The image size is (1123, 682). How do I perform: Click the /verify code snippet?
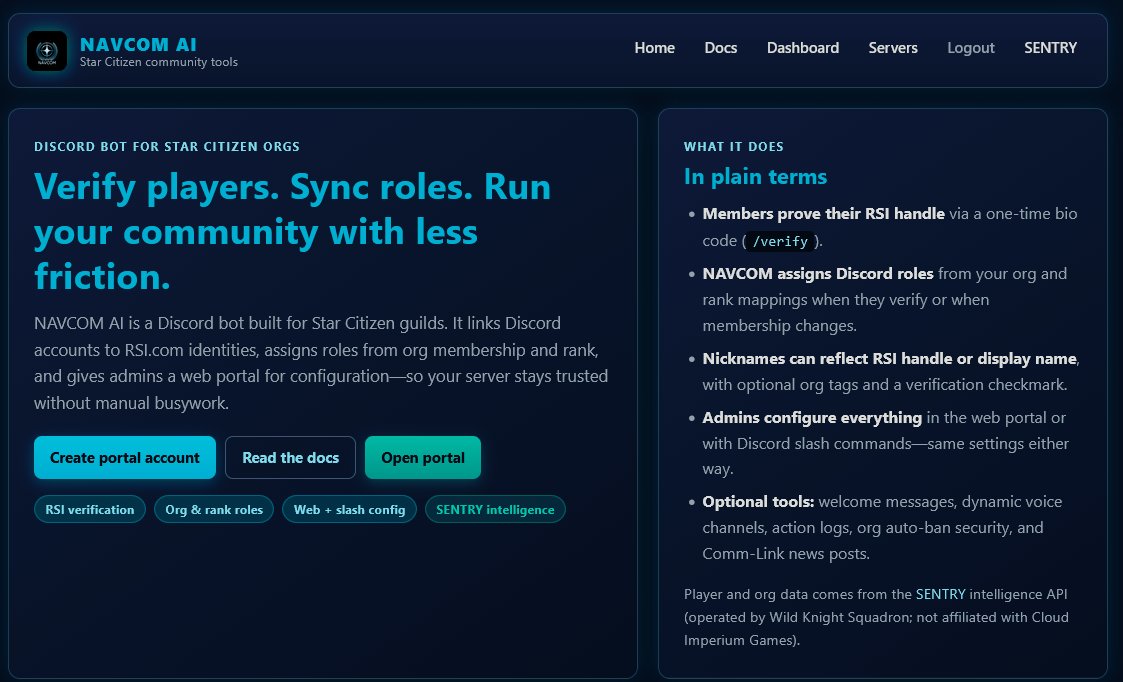click(x=780, y=241)
